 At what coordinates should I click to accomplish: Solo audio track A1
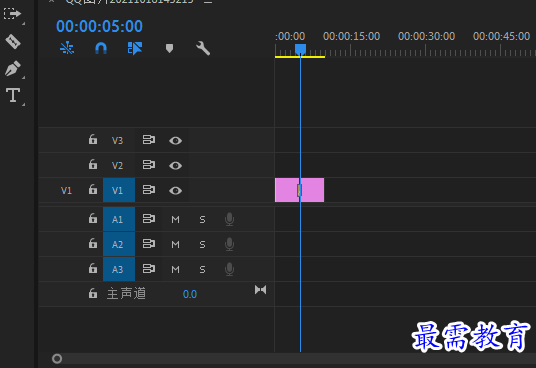tap(202, 219)
